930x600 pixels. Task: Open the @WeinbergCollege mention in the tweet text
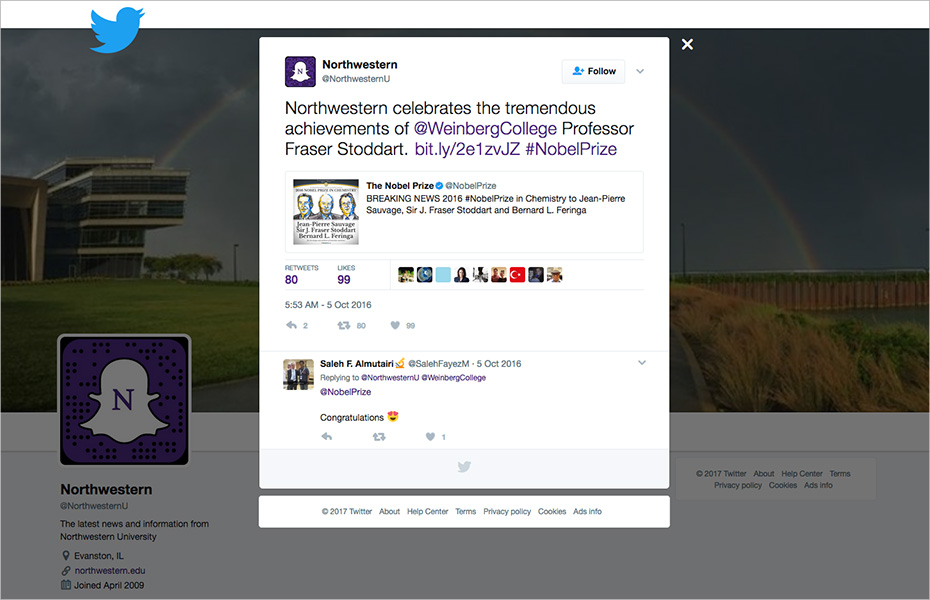(x=485, y=129)
